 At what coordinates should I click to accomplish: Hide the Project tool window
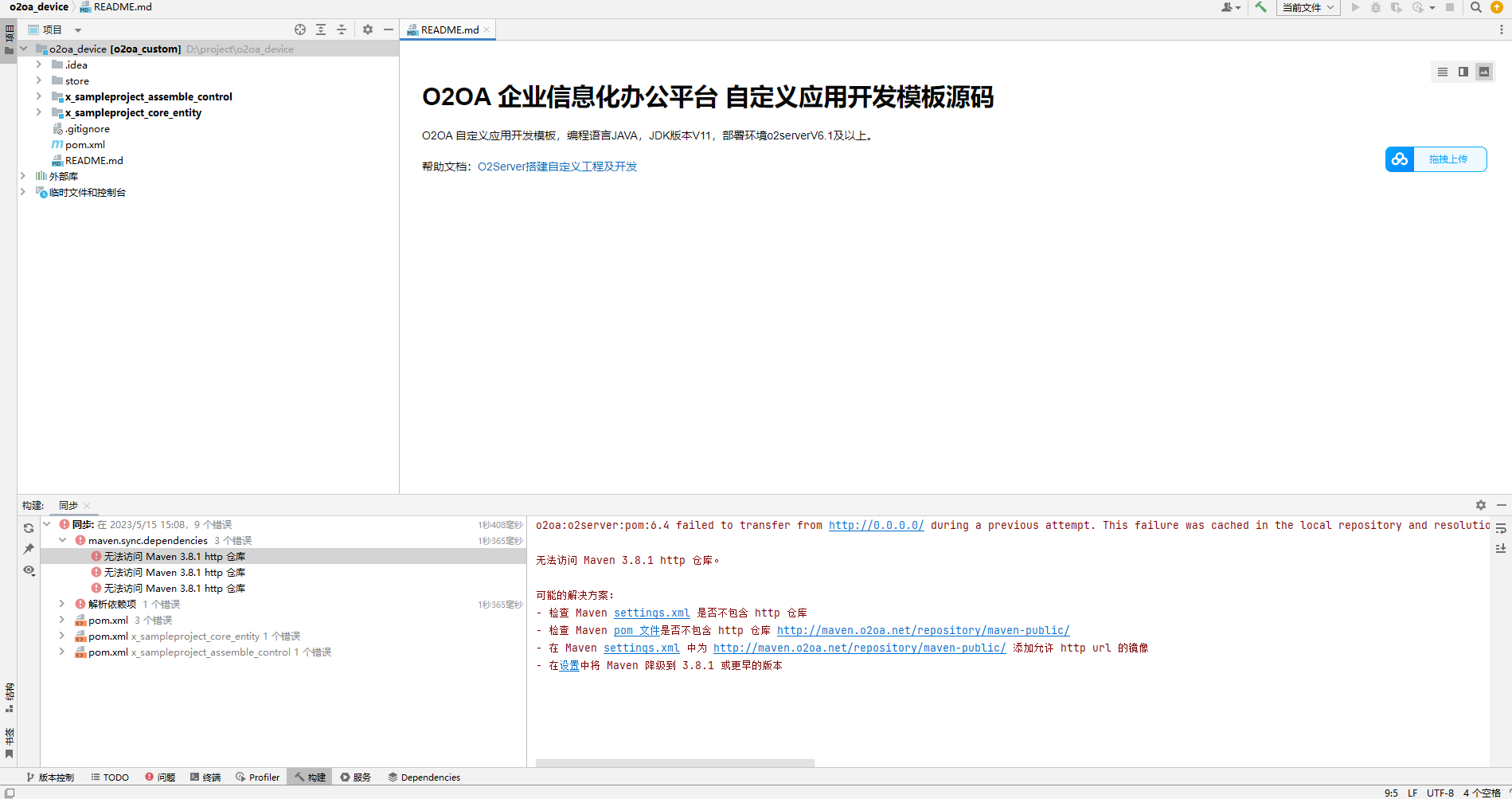[x=389, y=29]
